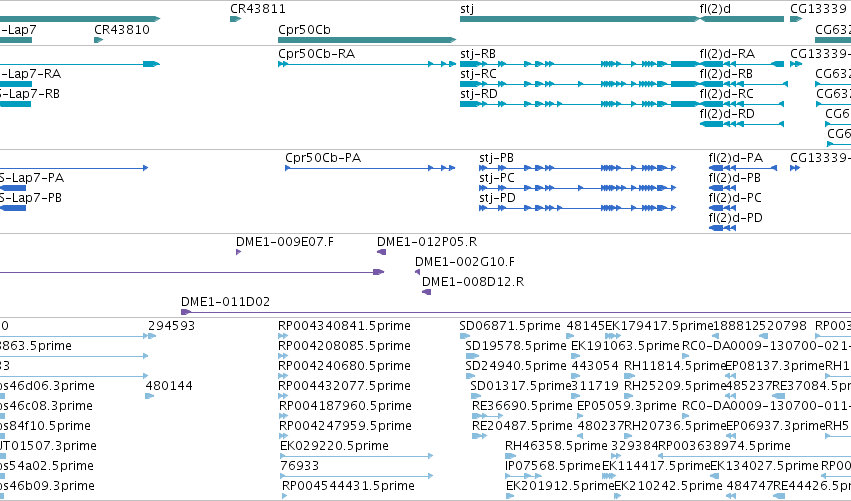Image resolution: width=851 pixels, height=501 pixels.
Task: Click the RE20487.5prime EST label
Action: pos(522,426)
